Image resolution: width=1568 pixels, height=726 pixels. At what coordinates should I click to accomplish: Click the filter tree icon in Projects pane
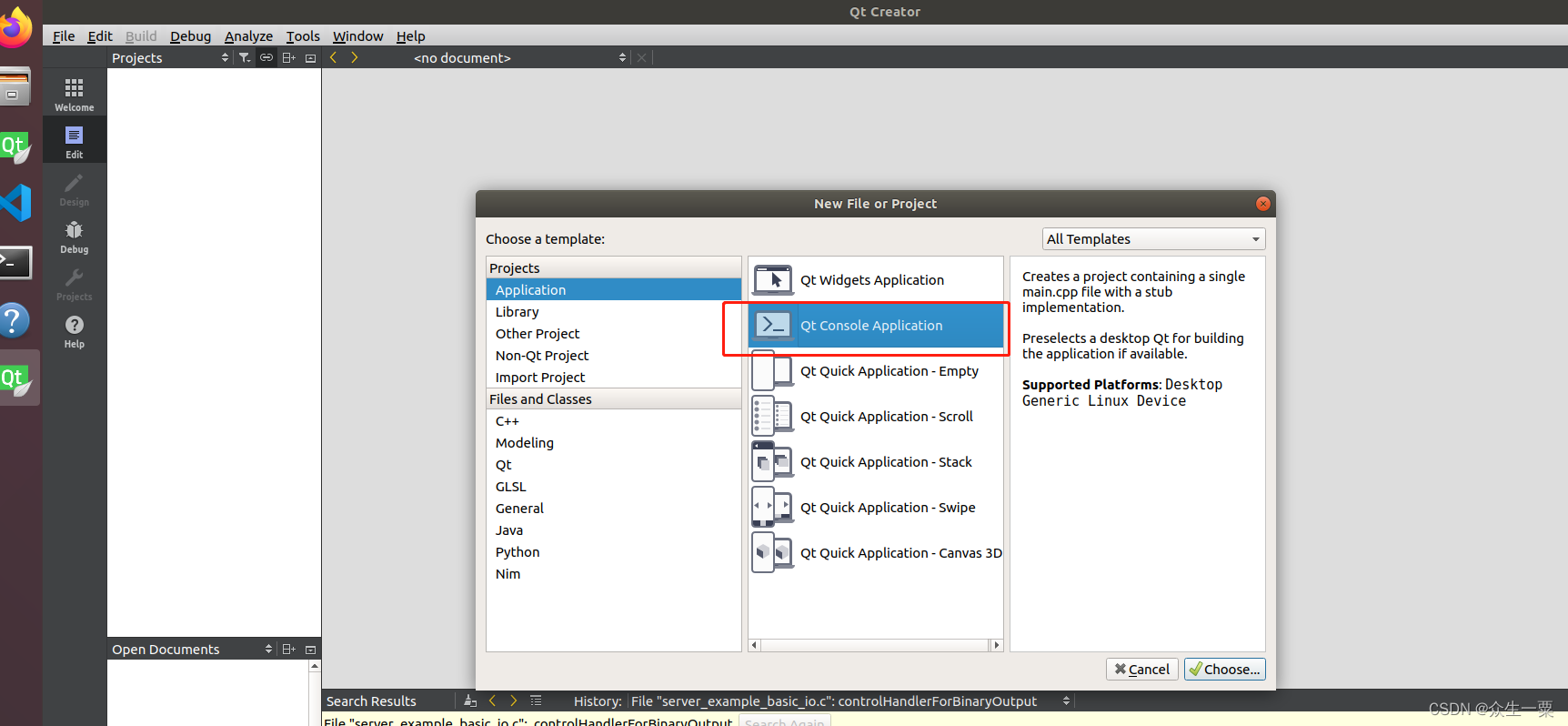pos(245,57)
